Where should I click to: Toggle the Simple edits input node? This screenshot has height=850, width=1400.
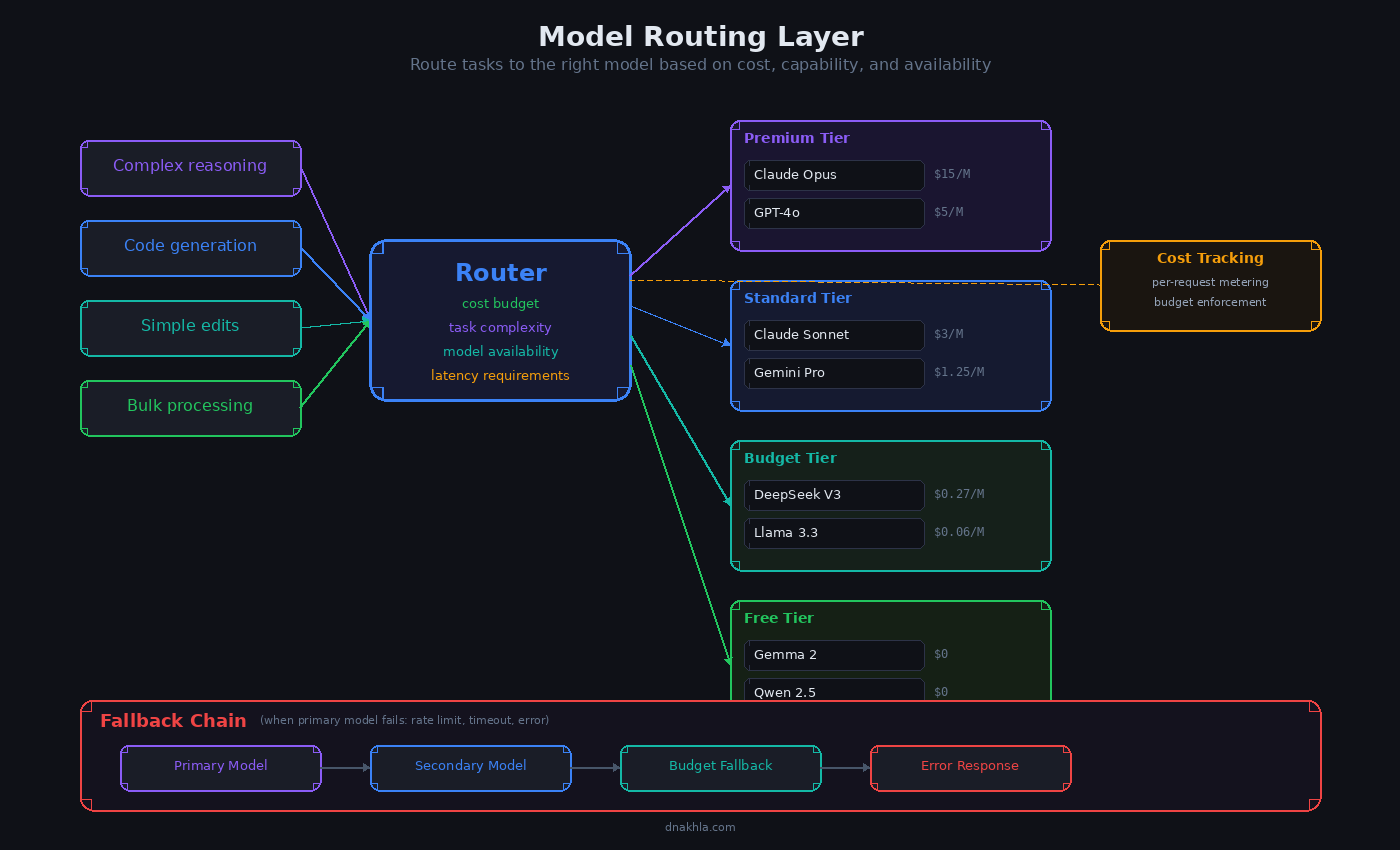[190, 325]
